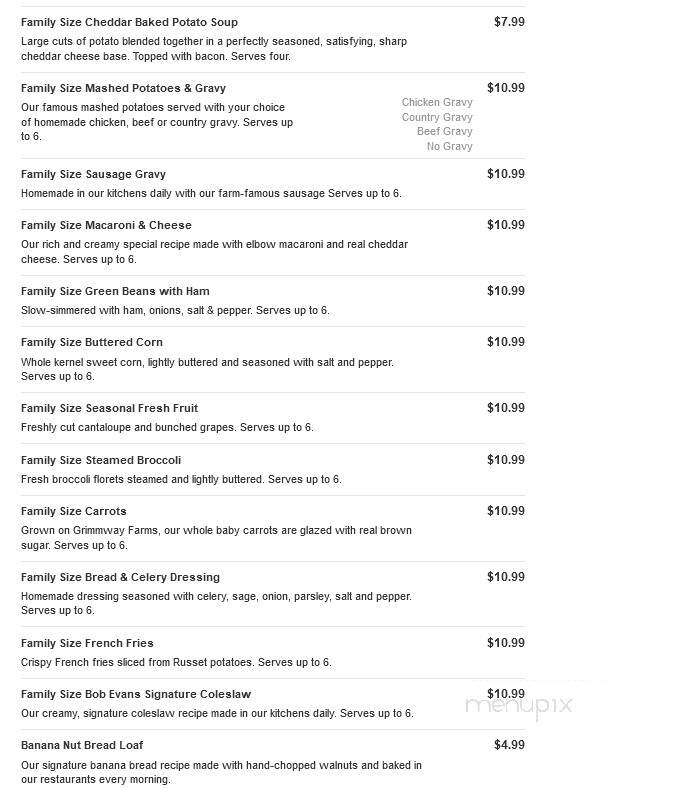The width and height of the screenshot is (698, 788).
Task: Click Banana Nut Bread Loaf title
Action: point(82,745)
